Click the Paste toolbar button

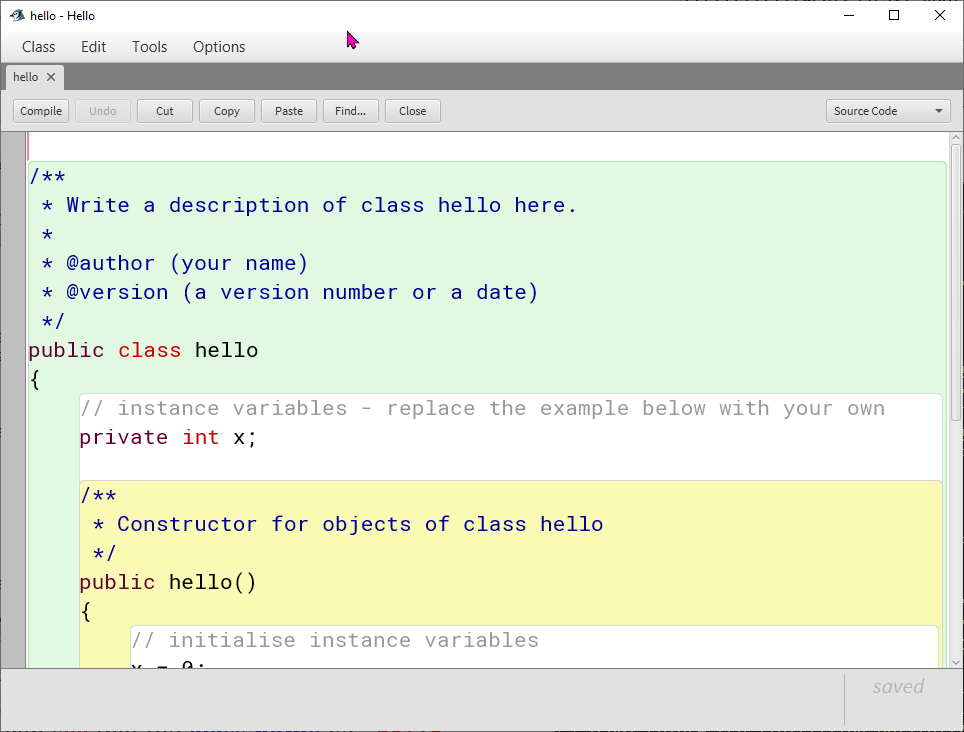click(289, 111)
